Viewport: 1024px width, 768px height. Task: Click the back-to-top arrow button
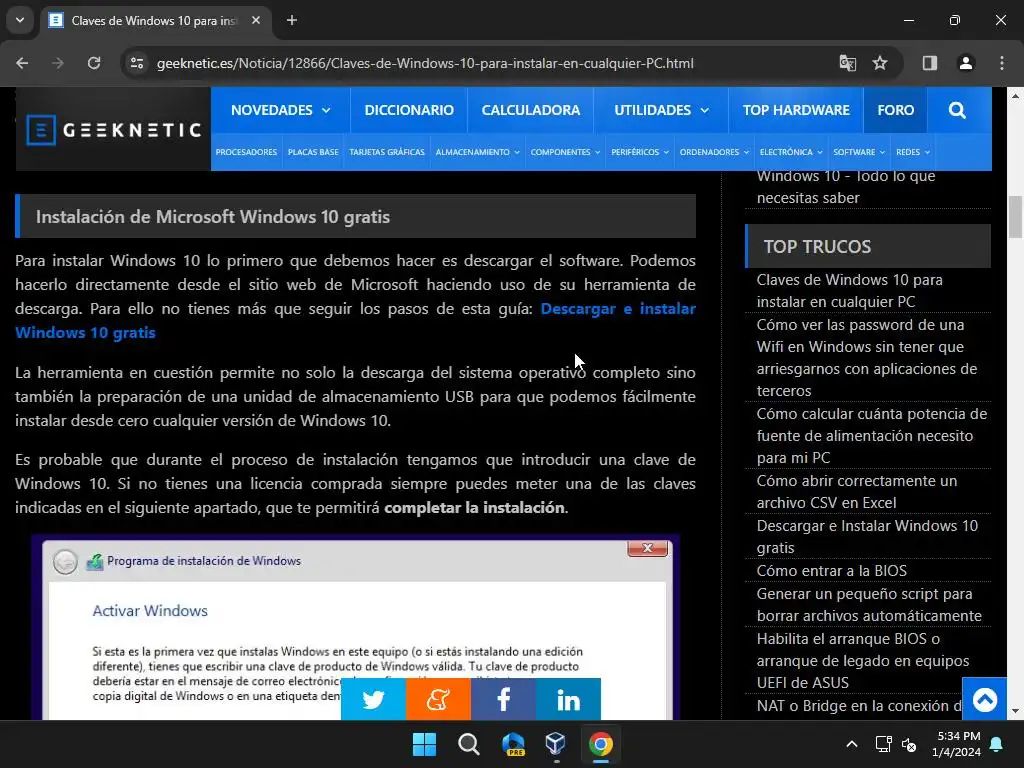pos(985,699)
